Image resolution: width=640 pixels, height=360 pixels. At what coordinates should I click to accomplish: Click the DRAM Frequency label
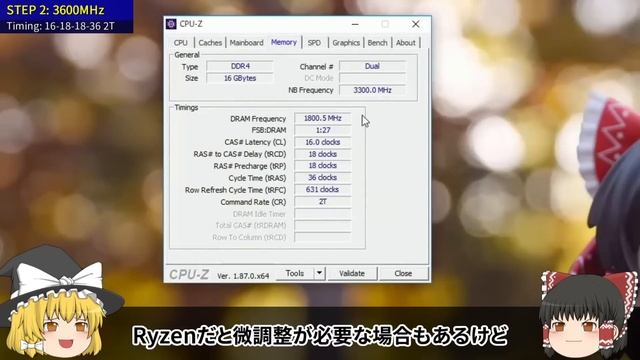pyautogui.click(x=258, y=119)
